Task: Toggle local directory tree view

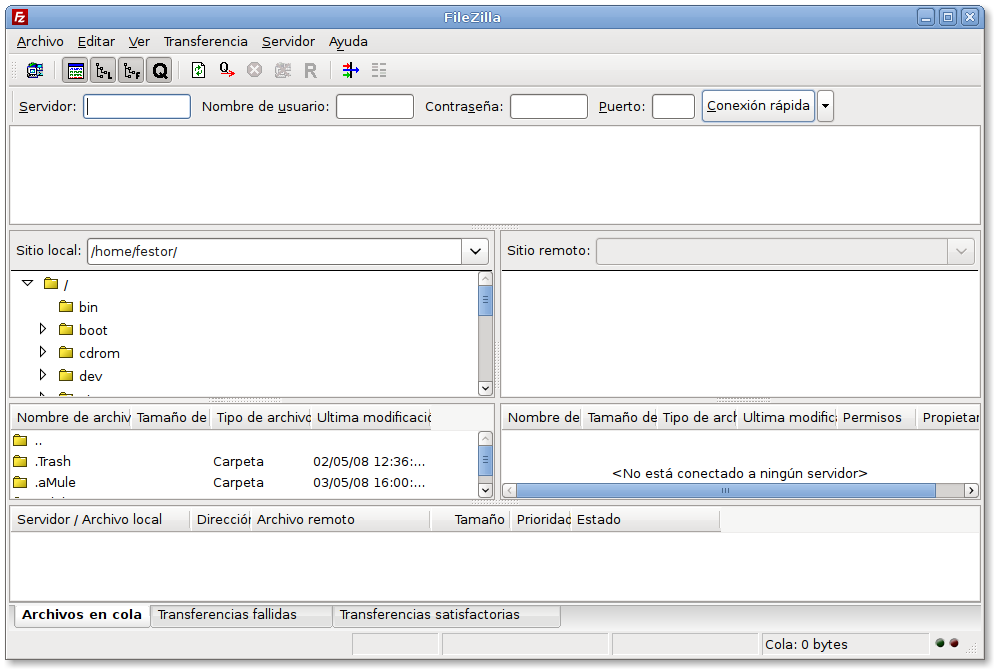Action: [x=103, y=70]
